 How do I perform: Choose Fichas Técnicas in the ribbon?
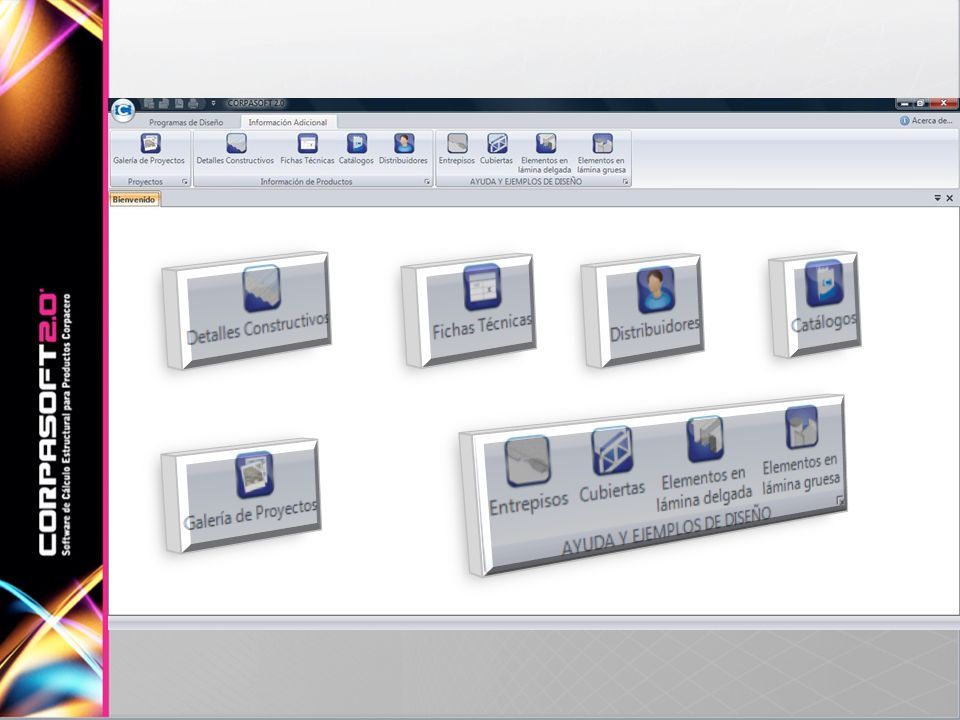[307, 150]
